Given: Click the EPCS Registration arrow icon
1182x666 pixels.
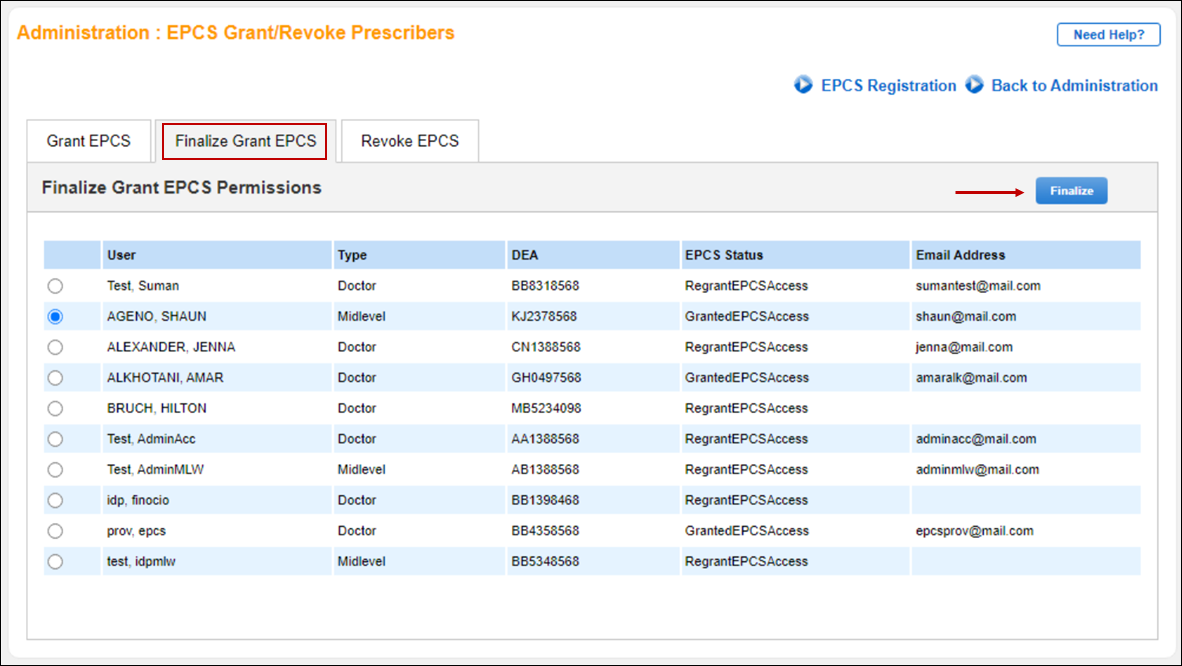Looking at the screenshot, I should 803,85.
